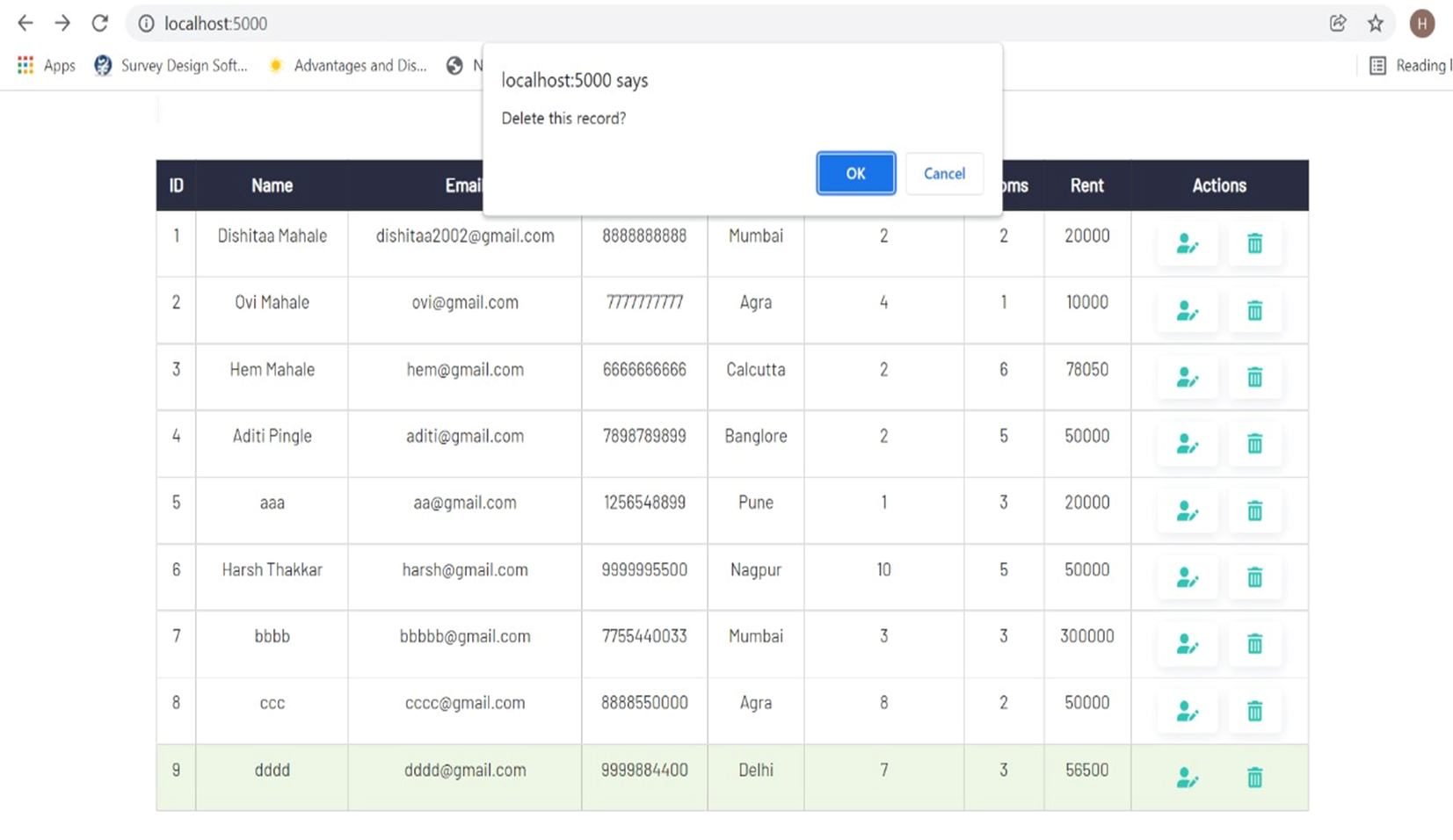This screenshot has width=1453, height=840.
Task: Click the edit icon for Dishitaa Mahale
Action: [1188, 244]
